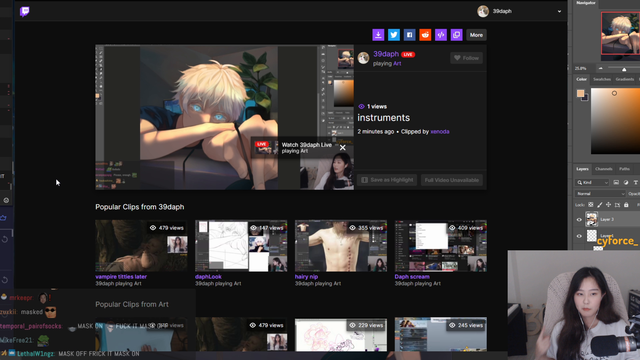Open the 229 views Art clip thumbnail
Viewport: 640px width, 360px height.
[x=341, y=334]
